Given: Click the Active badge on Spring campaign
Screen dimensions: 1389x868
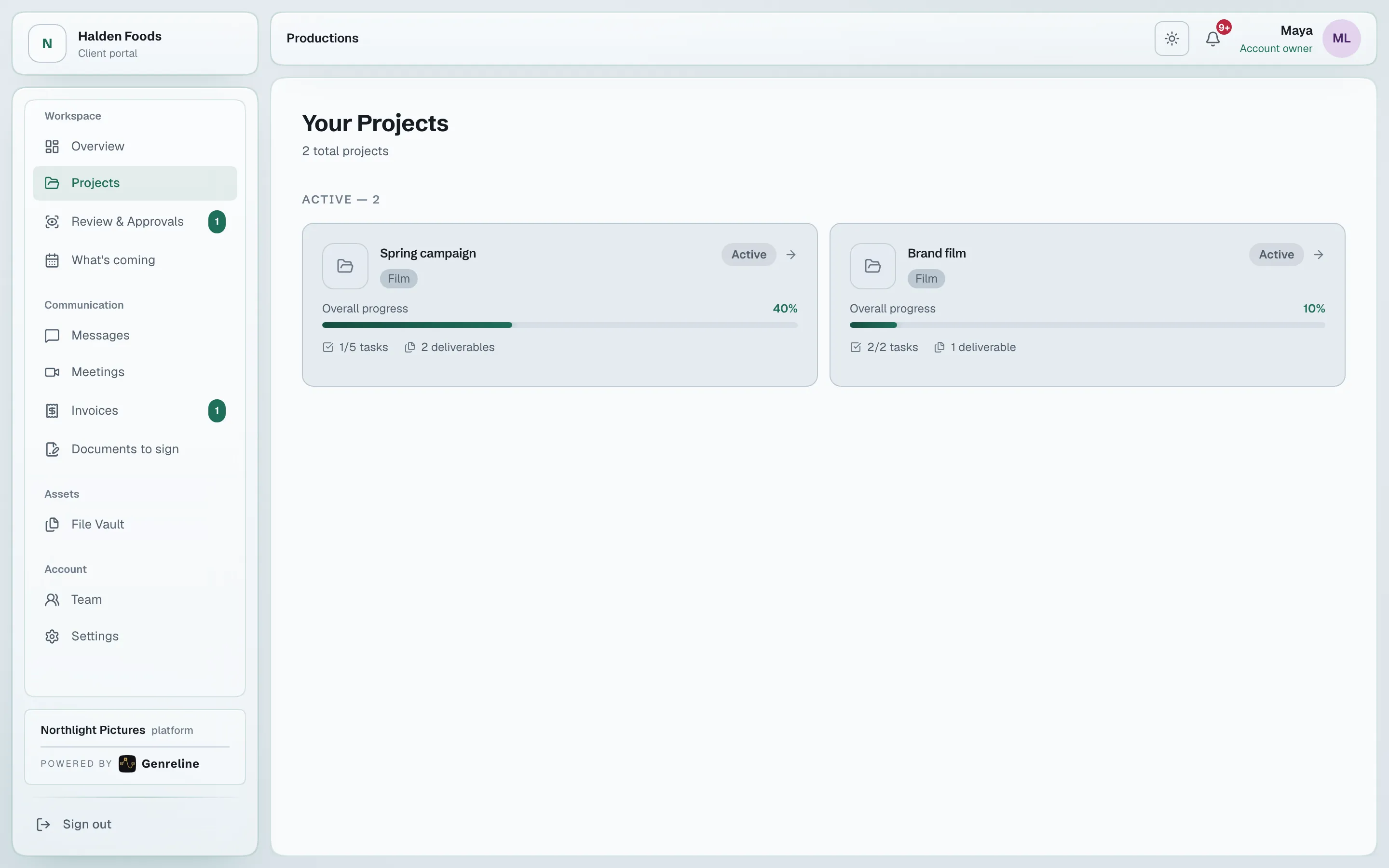Looking at the screenshot, I should [x=749, y=254].
